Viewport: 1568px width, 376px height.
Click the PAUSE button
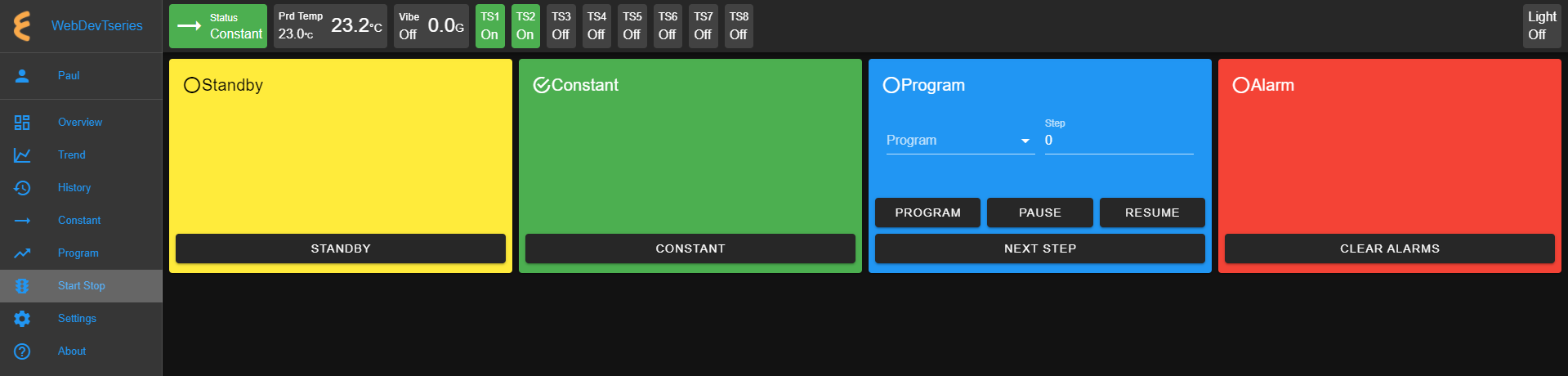point(1040,213)
